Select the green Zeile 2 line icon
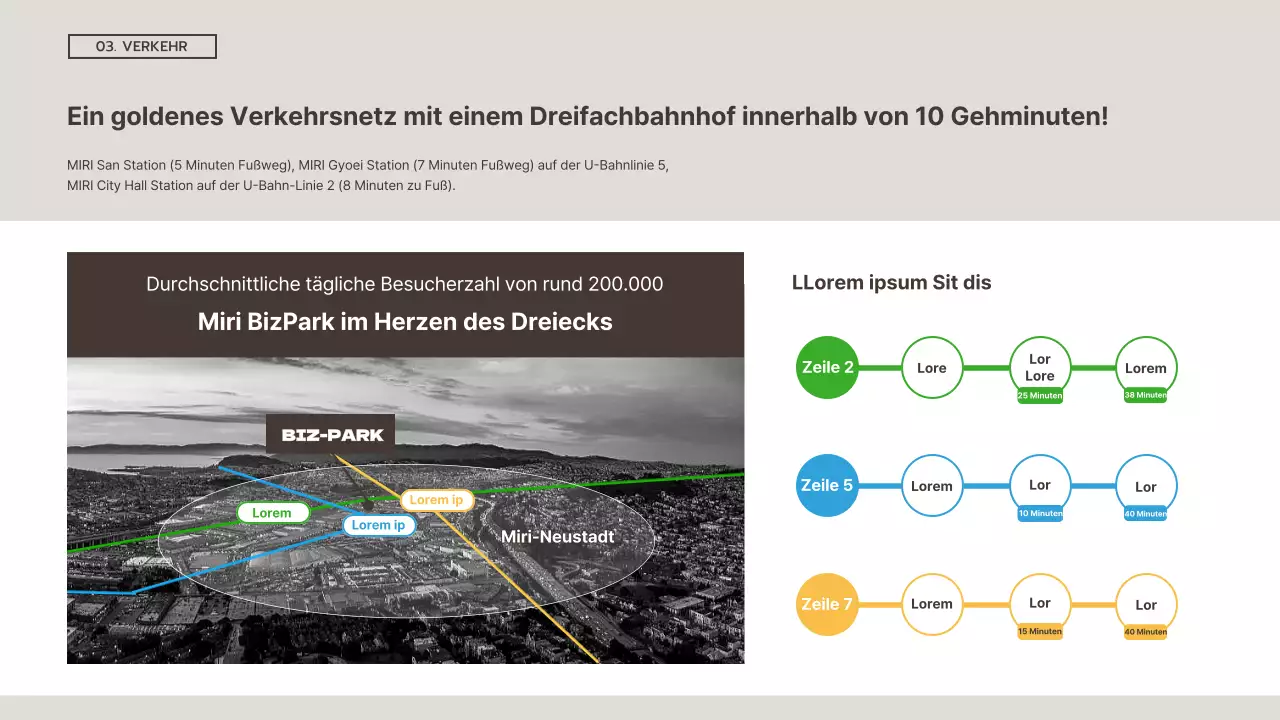 tap(826, 368)
